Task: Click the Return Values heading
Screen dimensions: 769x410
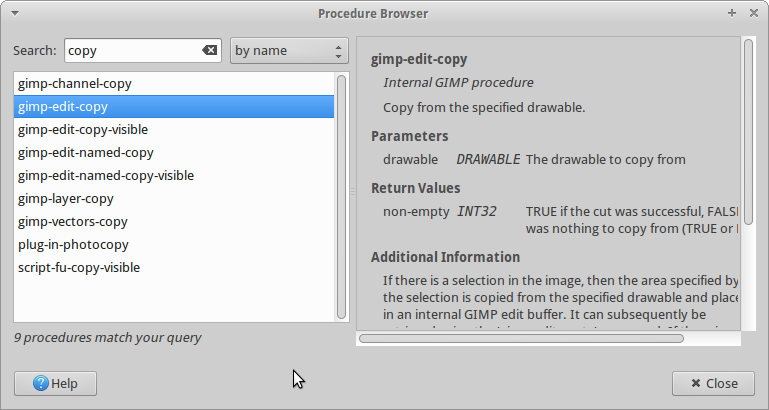Action: (415, 188)
